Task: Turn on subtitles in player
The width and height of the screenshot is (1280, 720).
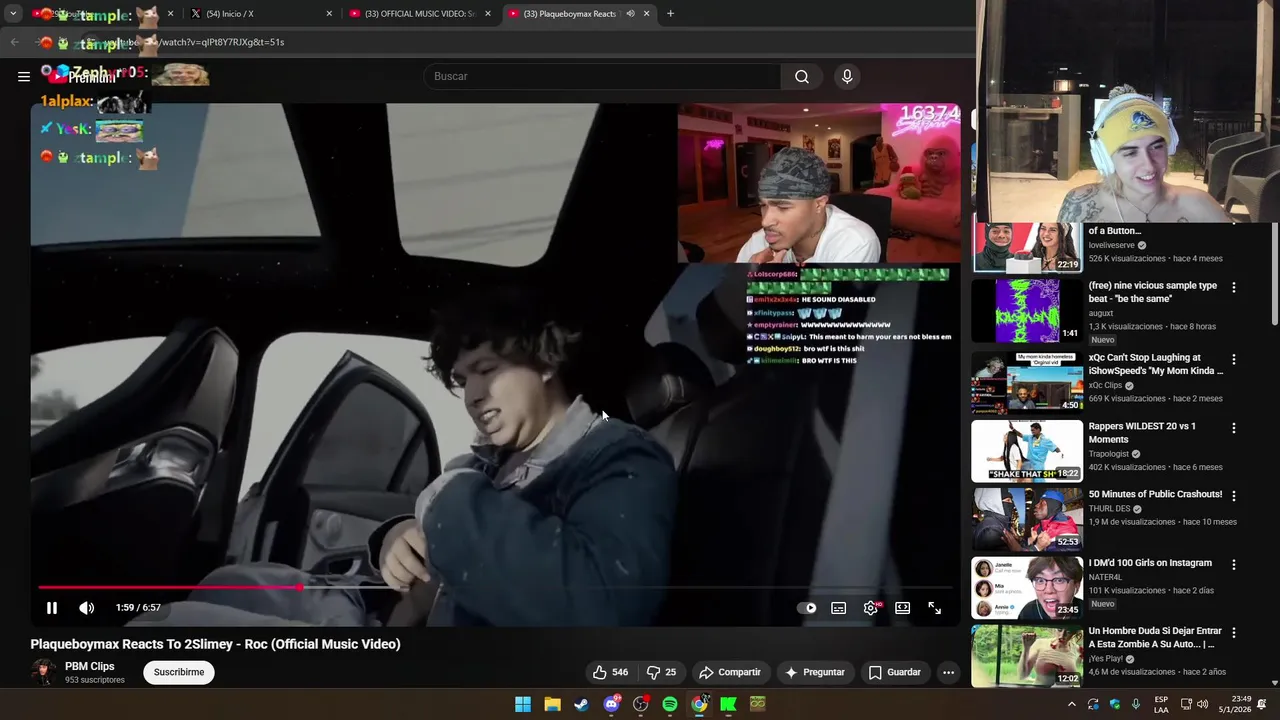Action: [x=839, y=608]
